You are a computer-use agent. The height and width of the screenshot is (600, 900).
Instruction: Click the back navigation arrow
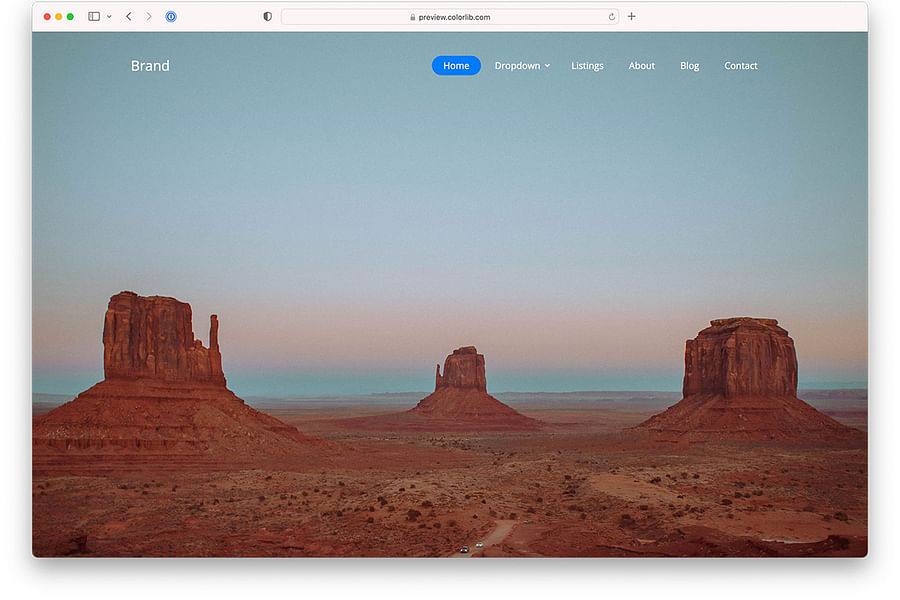127,16
